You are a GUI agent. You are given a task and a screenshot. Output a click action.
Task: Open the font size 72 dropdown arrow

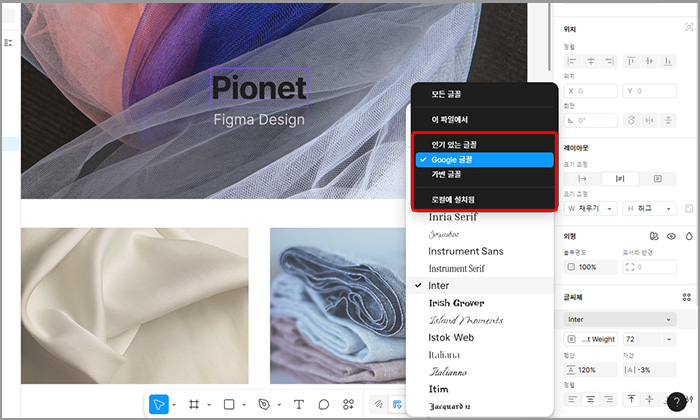669,339
